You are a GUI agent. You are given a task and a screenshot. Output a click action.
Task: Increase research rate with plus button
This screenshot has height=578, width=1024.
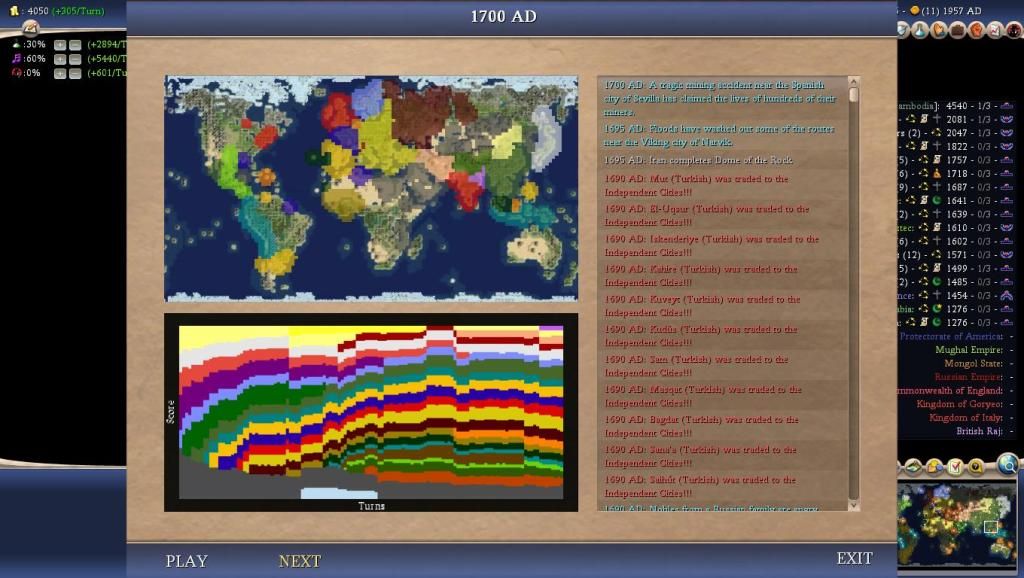(x=60, y=45)
